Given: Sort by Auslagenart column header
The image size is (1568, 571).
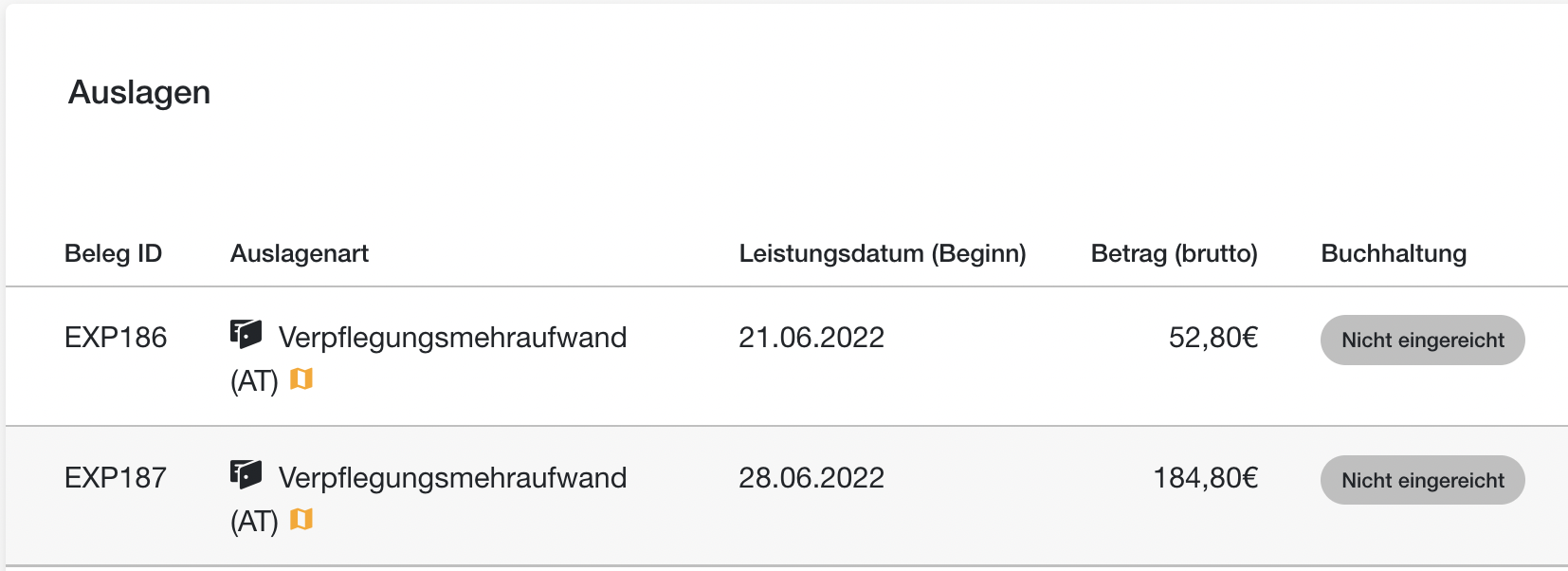Looking at the screenshot, I should coord(300,253).
